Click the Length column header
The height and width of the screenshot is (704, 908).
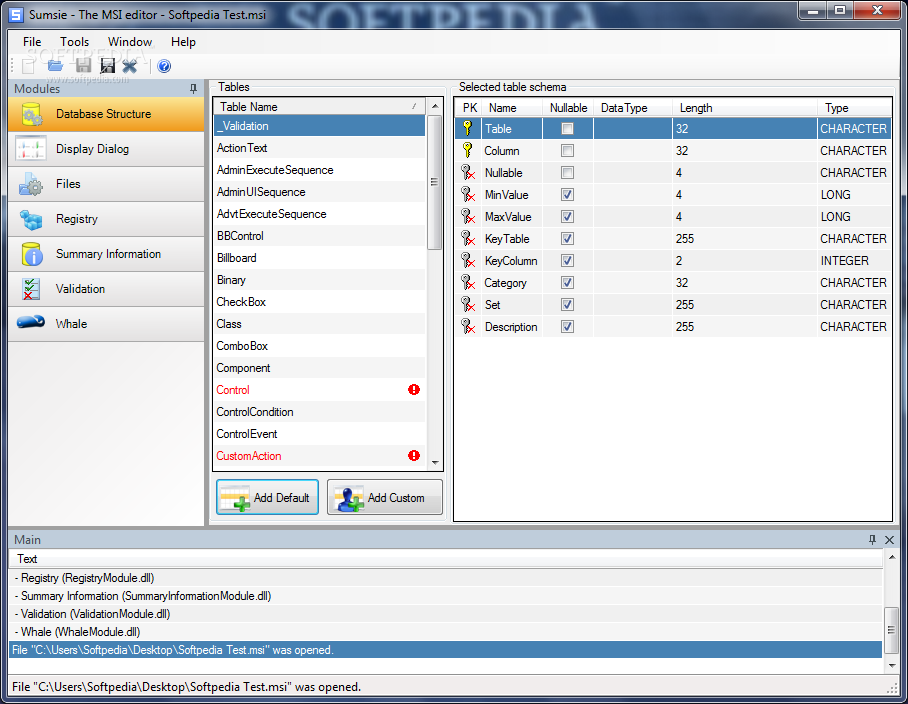point(745,108)
